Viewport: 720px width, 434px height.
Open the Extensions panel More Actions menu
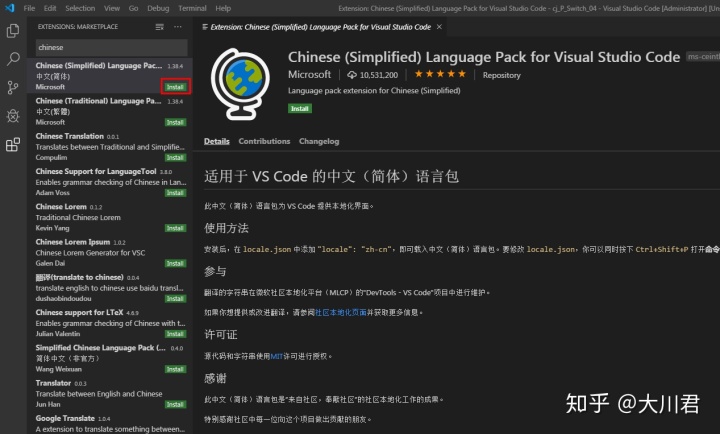click(178, 27)
